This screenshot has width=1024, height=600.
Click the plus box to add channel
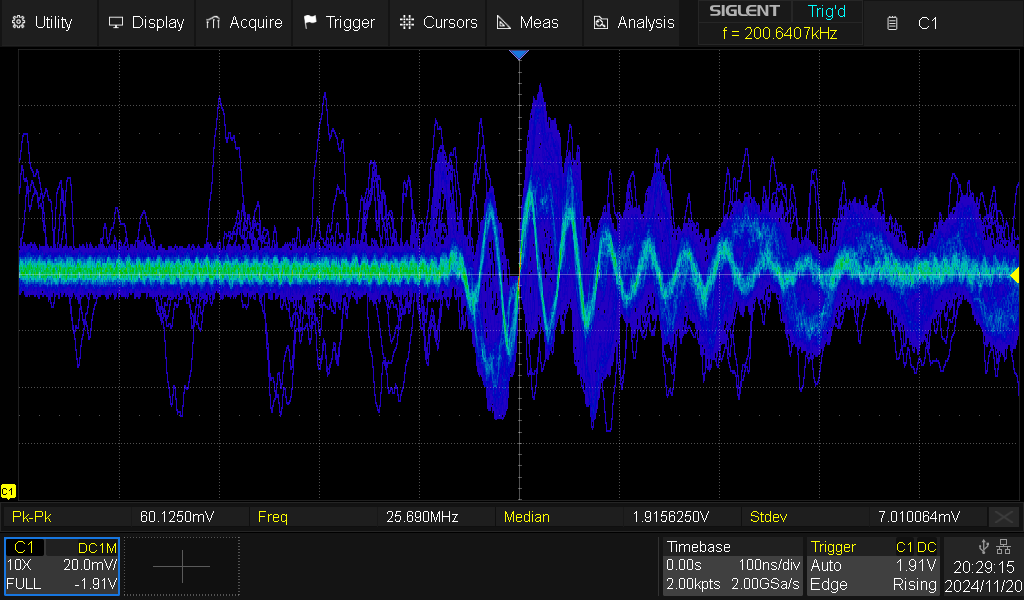182,566
